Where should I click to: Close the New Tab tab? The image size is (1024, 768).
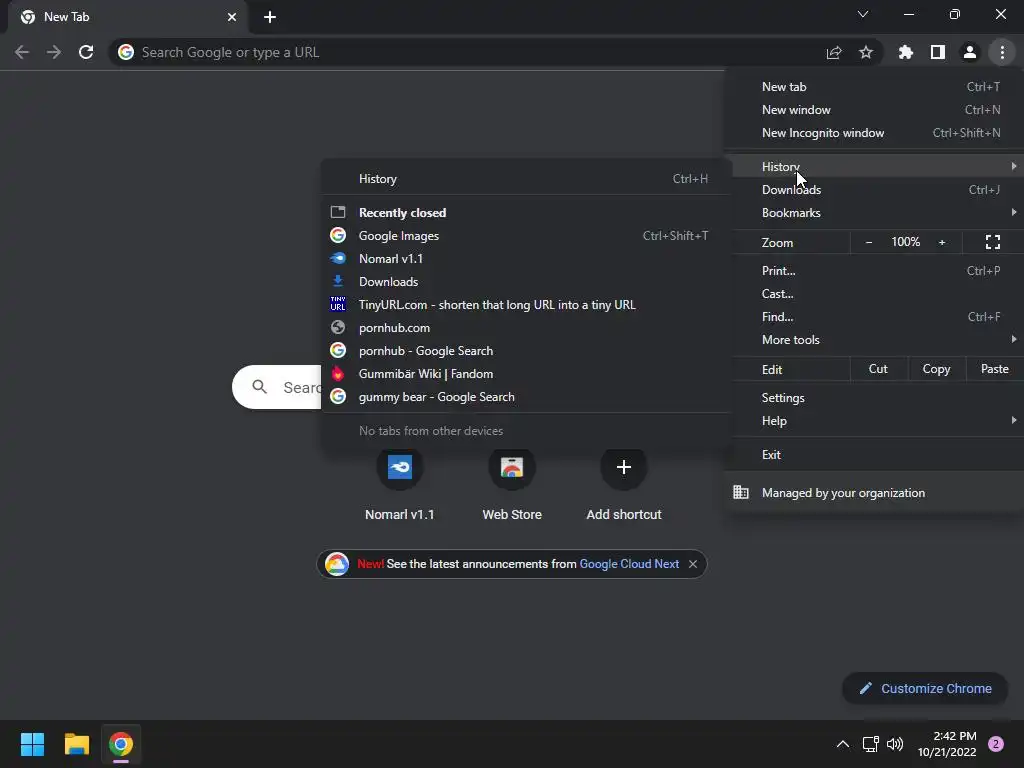coord(232,17)
